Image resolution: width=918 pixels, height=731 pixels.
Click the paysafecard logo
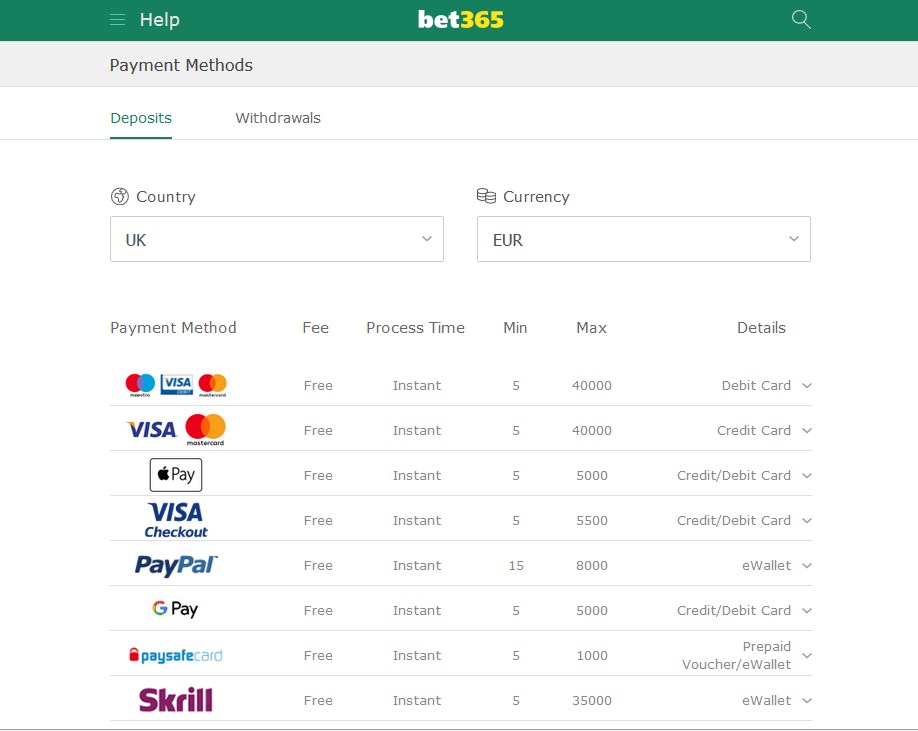[x=176, y=655]
